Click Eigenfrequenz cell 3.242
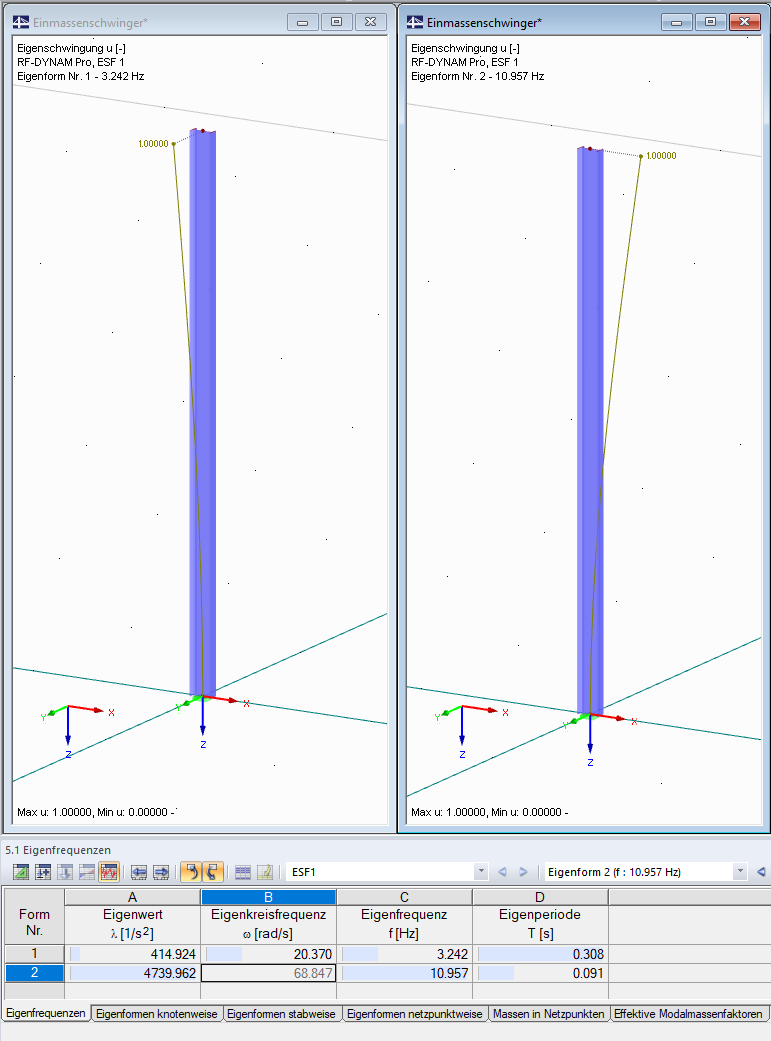The height and width of the screenshot is (1041, 771). pos(404,954)
